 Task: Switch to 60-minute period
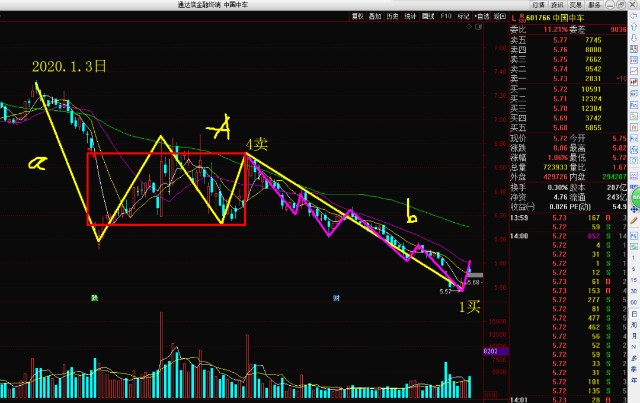(x=634, y=302)
